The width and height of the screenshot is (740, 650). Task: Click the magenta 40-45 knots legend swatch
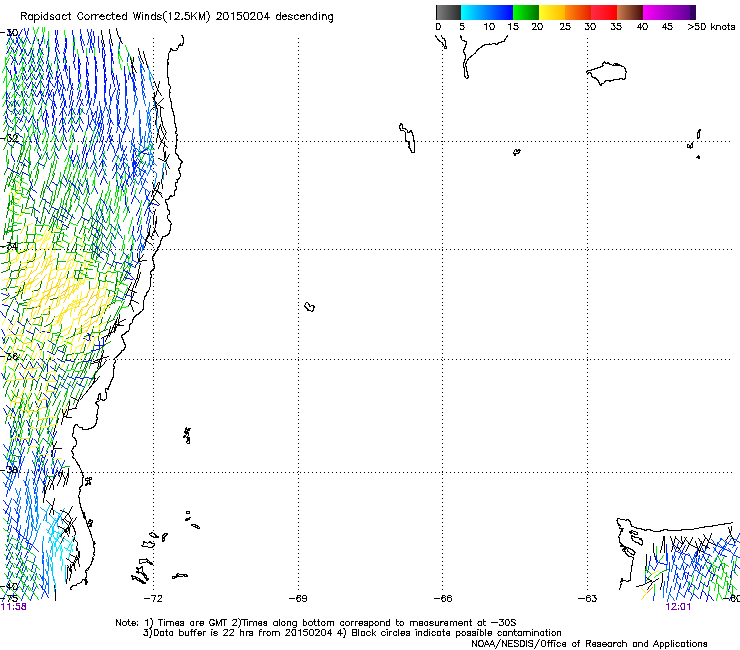656,12
